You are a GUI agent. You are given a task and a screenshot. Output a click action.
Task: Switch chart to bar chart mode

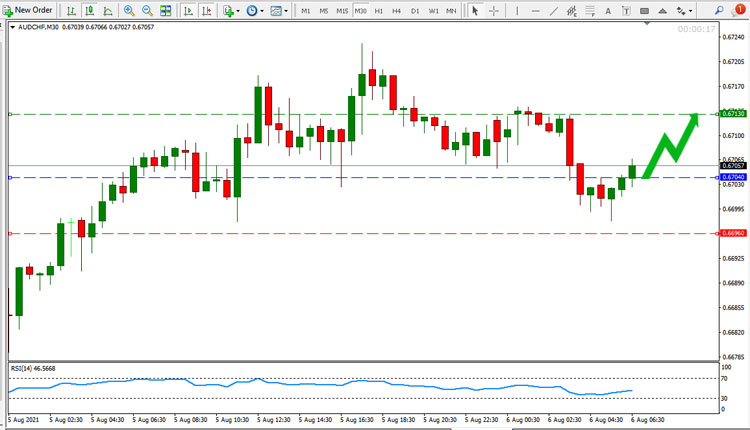tap(71, 11)
